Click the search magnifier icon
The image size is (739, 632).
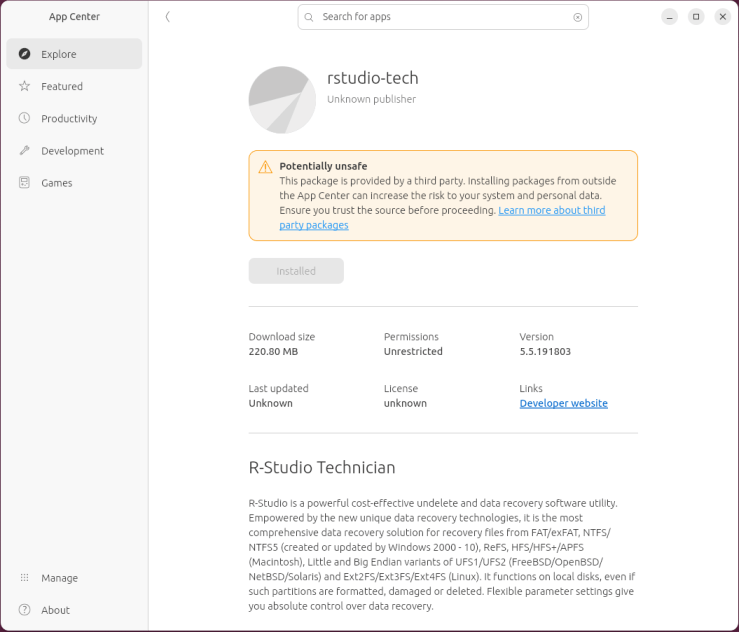pyautogui.click(x=309, y=17)
